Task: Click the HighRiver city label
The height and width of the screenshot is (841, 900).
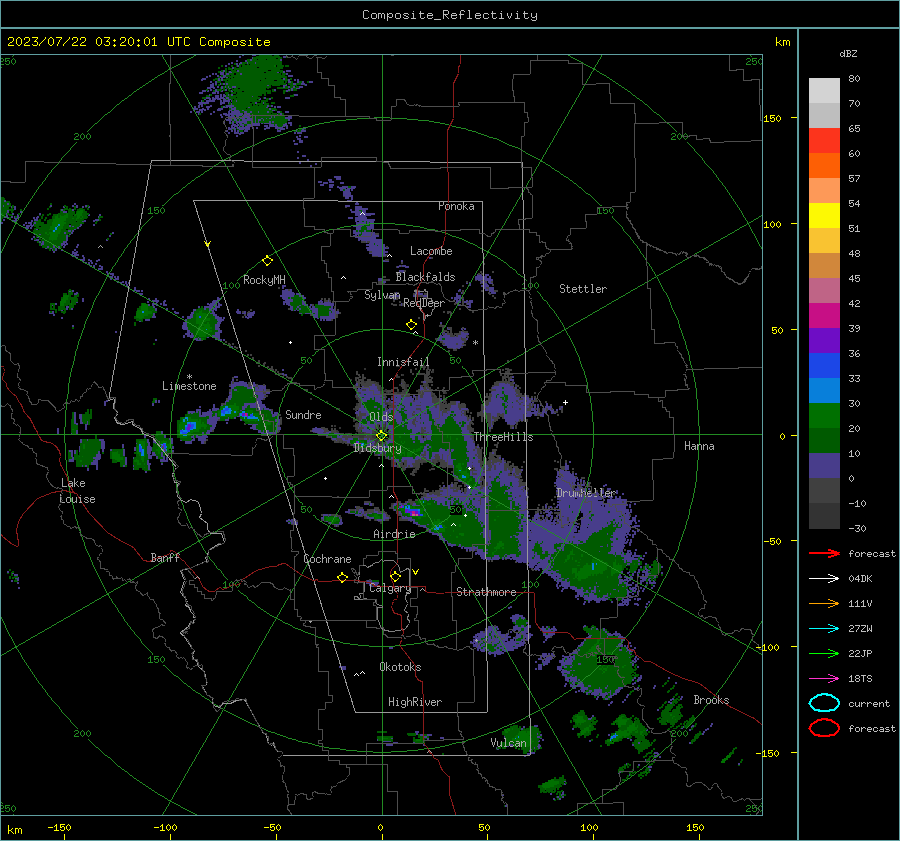Action: point(415,702)
